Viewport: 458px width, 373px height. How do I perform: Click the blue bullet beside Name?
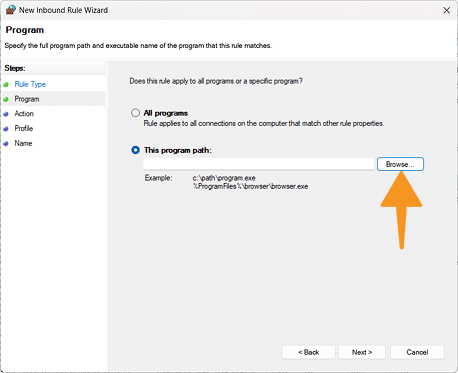pyautogui.click(x=6, y=144)
